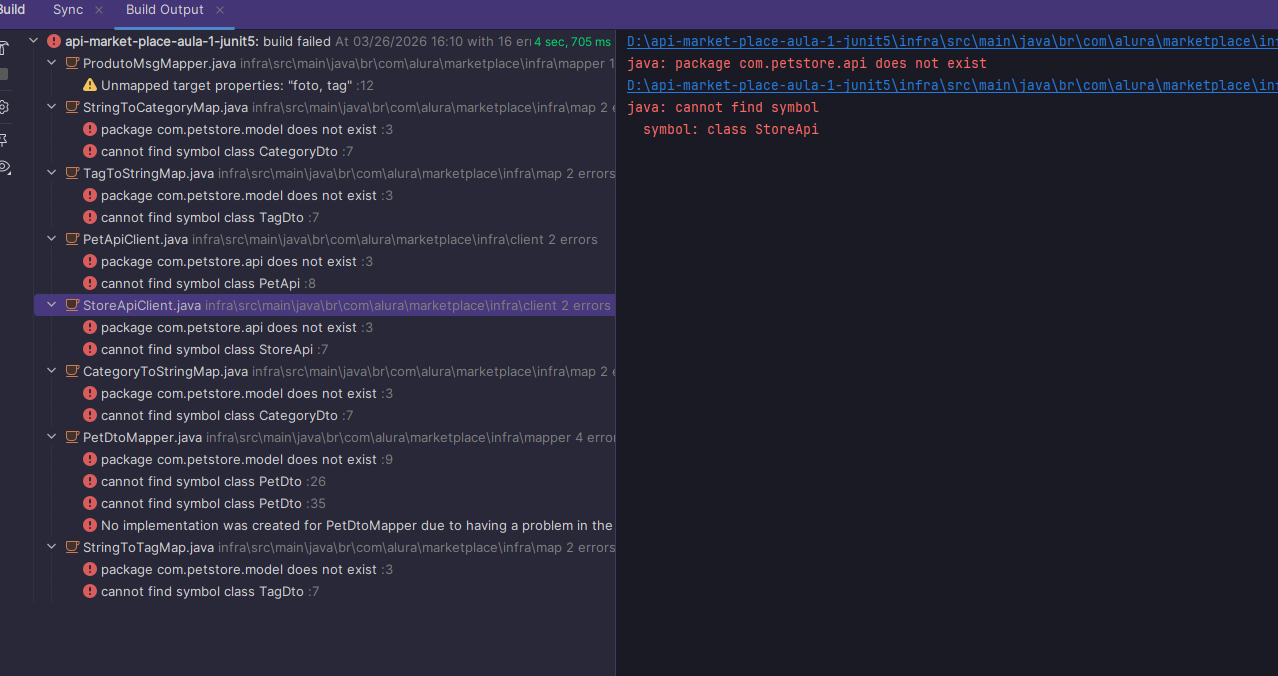The height and width of the screenshot is (676, 1278).
Task: Collapse the api-market-place-aula-1-junit5 root node
Action: pos(34,41)
